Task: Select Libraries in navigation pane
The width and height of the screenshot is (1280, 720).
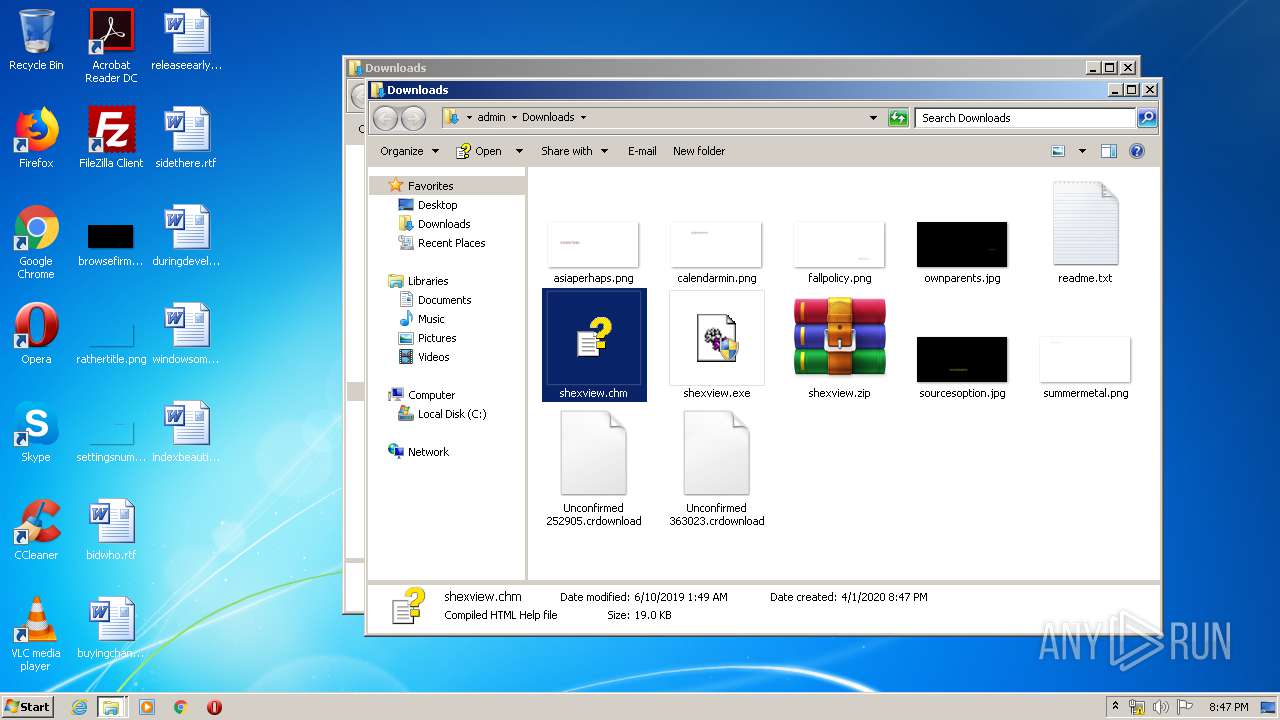Action: coord(428,281)
